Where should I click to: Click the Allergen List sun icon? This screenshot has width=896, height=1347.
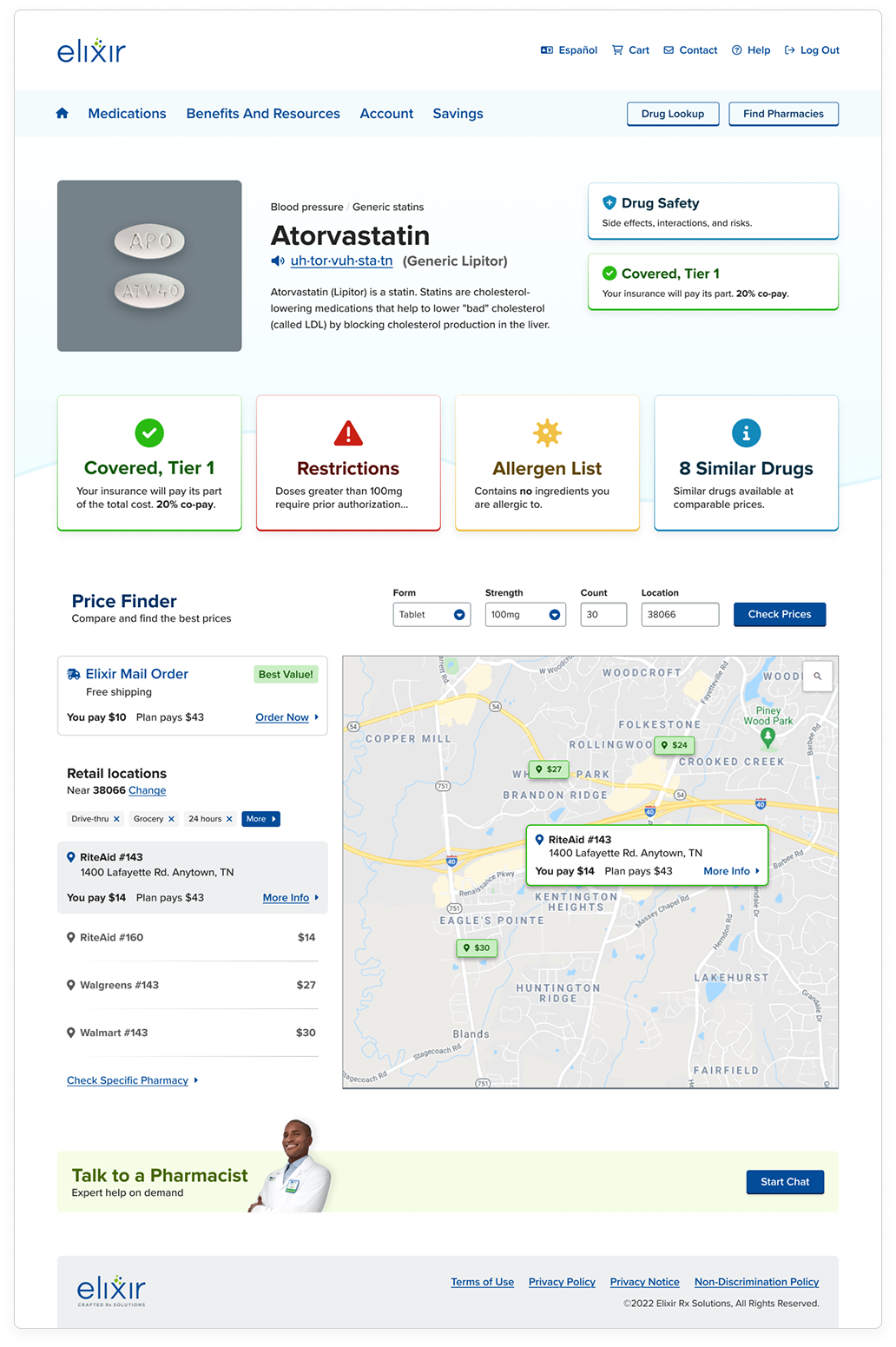547,432
